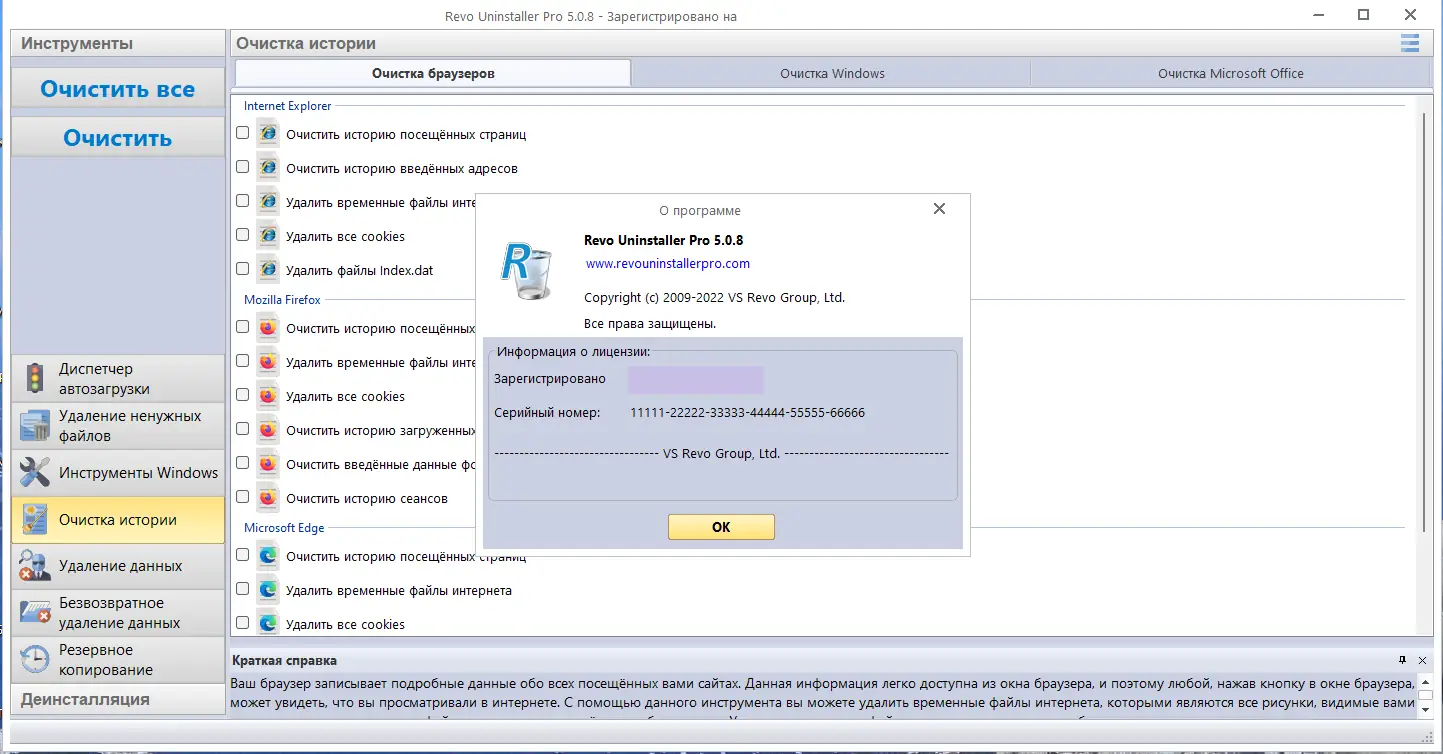The image size is (1443, 754).
Task: Tick Edge 'Удалить временные файлы интернета' checkbox
Action: 242,589
